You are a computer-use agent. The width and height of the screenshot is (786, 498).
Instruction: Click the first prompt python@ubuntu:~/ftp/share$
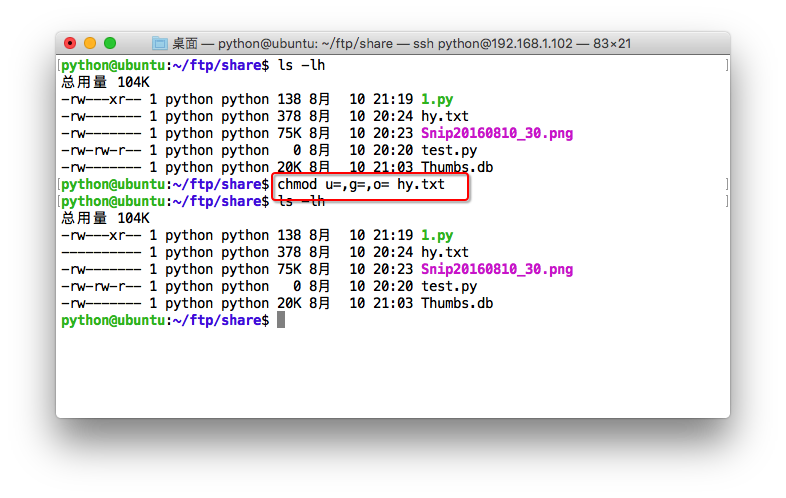[165, 65]
